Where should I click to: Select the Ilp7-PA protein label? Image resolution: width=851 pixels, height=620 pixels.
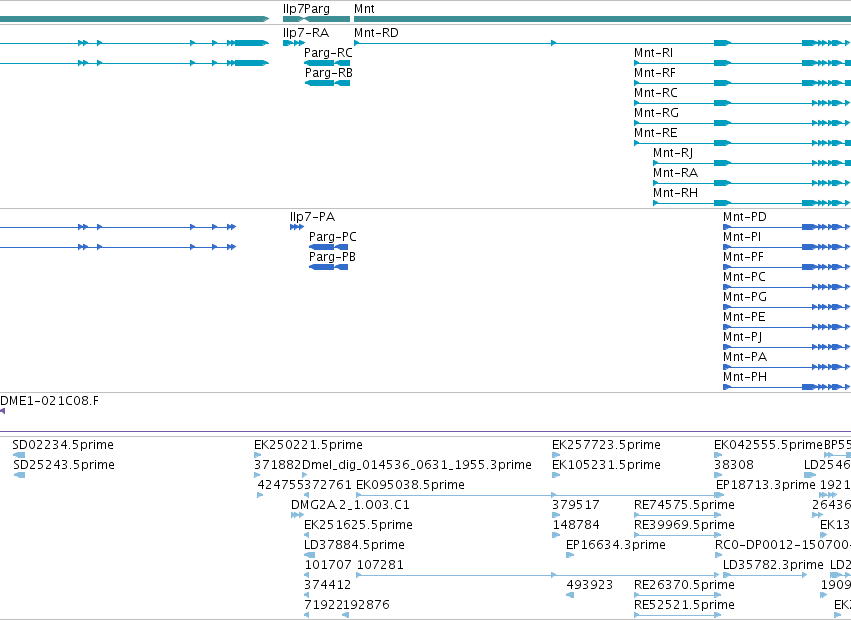click(x=312, y=217)
